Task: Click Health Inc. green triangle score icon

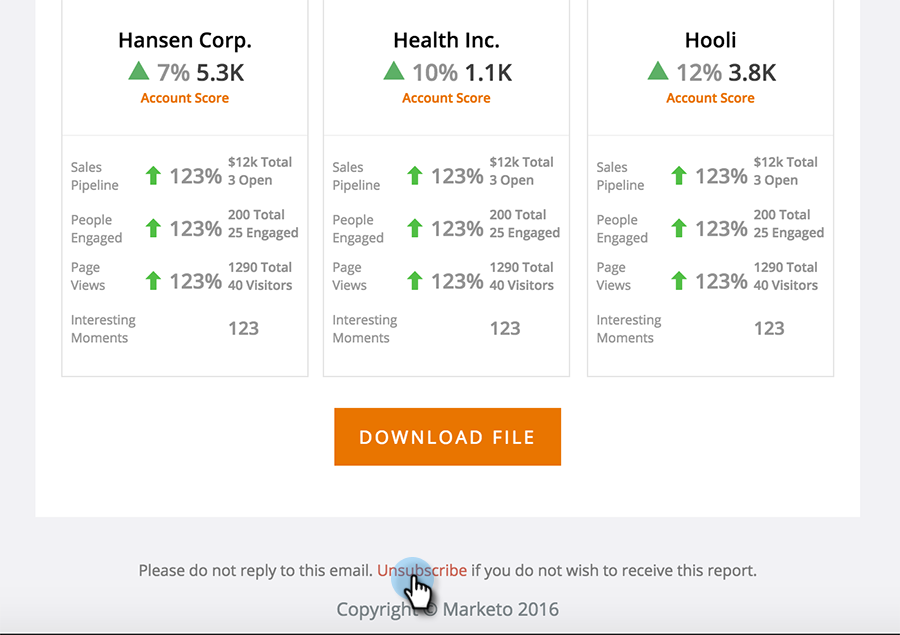Action: point(394,71)
